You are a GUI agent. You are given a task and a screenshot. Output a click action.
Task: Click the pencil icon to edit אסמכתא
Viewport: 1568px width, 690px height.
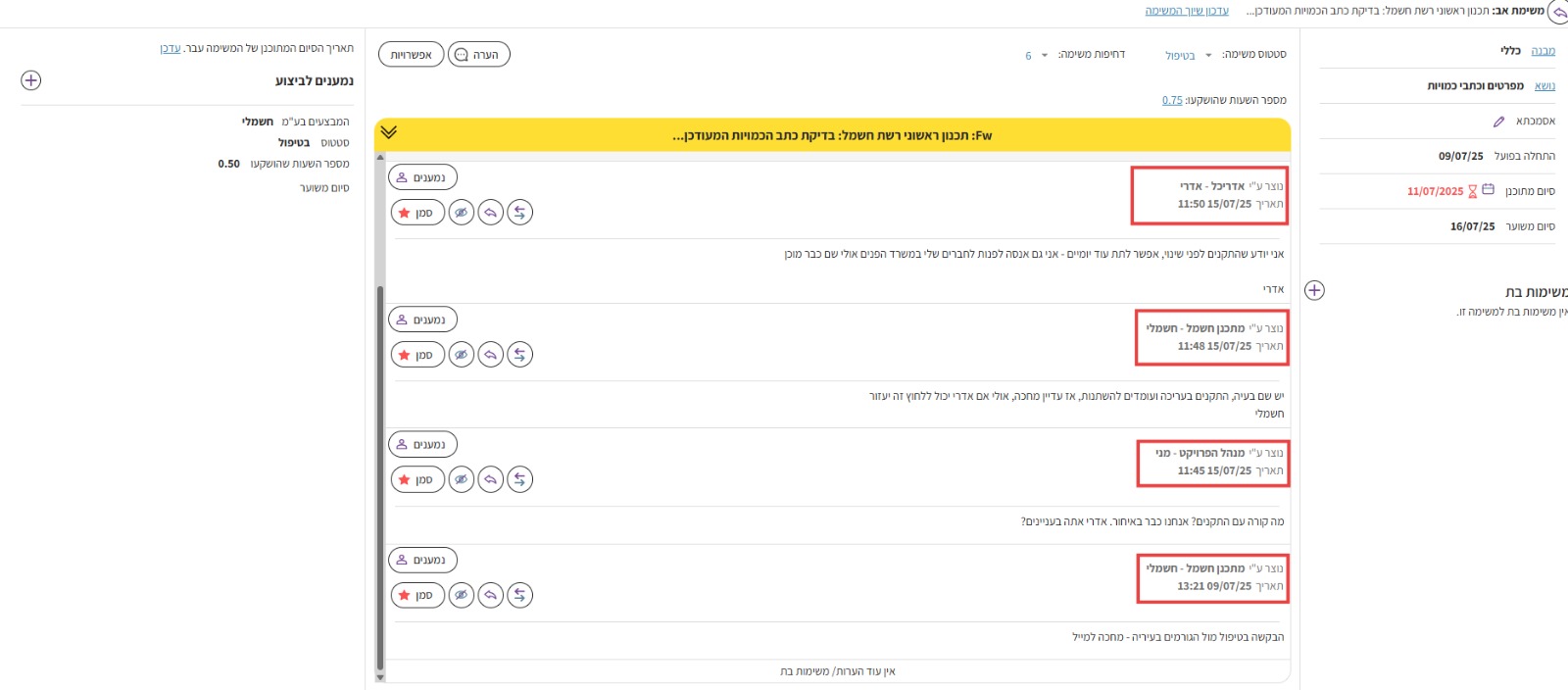pyautogui.click(x=1498, y=122)
